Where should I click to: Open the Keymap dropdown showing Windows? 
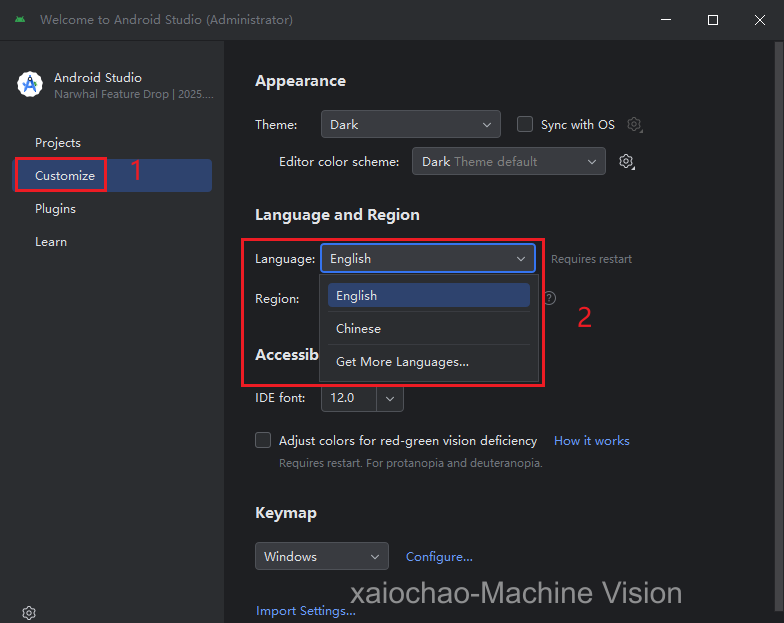tap(322, 556)
